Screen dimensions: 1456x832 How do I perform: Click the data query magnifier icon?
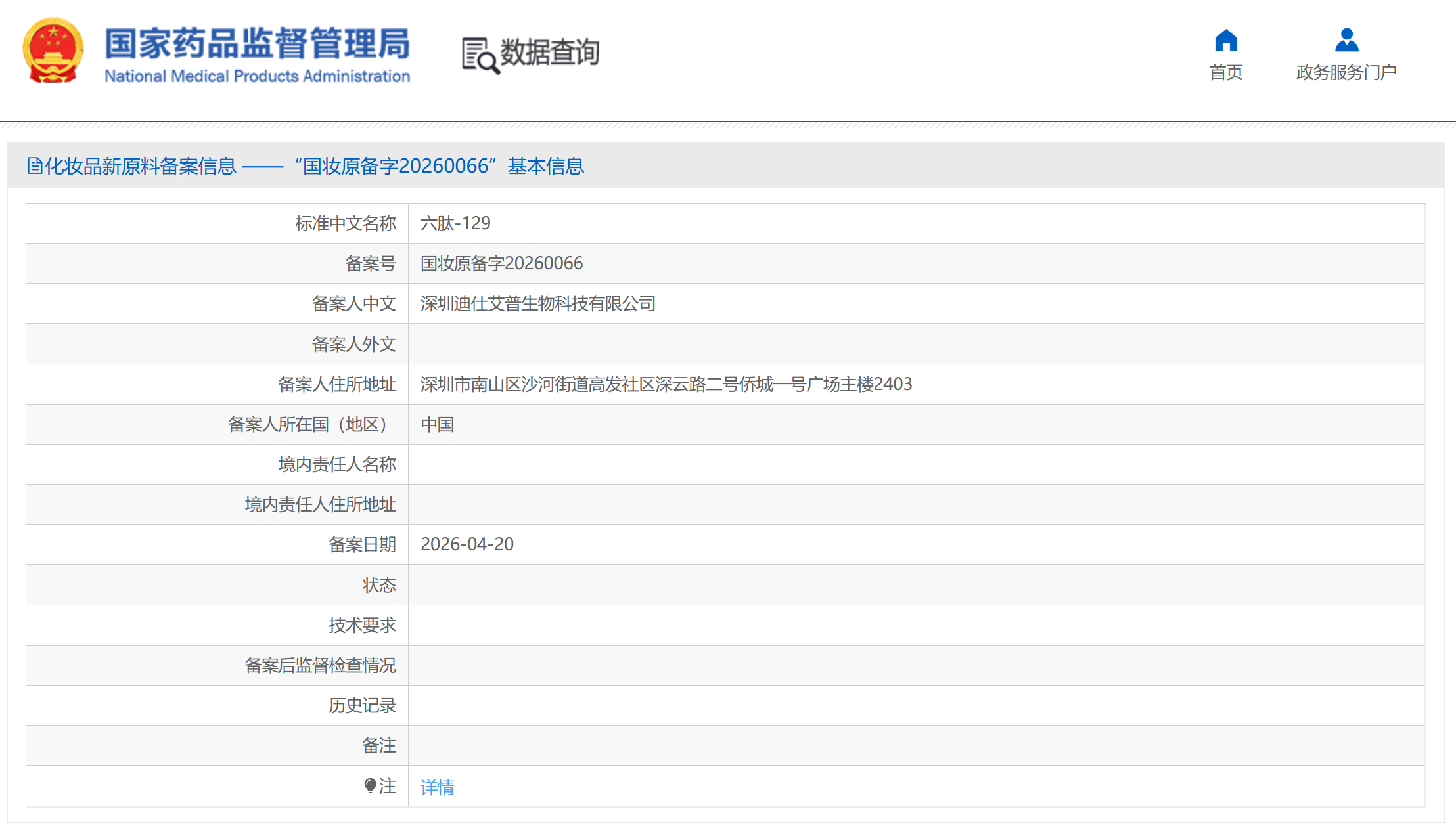pos(479,56)
